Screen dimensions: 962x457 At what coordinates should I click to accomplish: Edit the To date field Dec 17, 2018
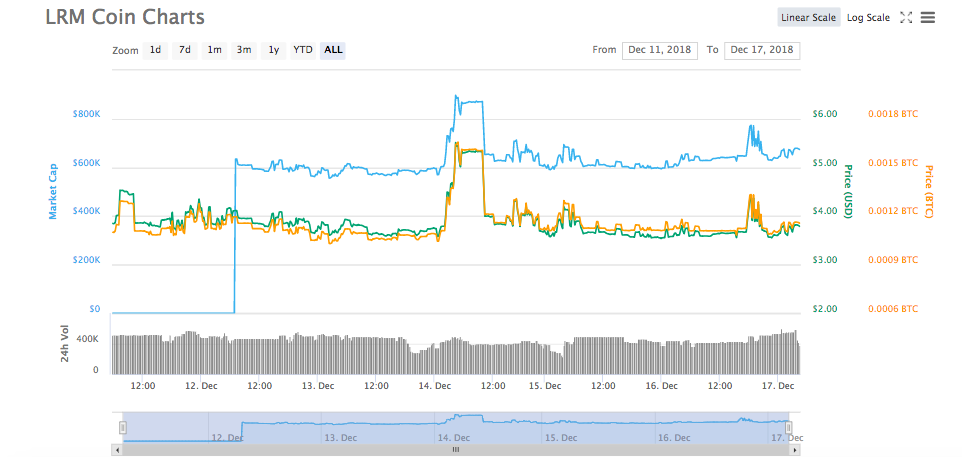[762, 50]
